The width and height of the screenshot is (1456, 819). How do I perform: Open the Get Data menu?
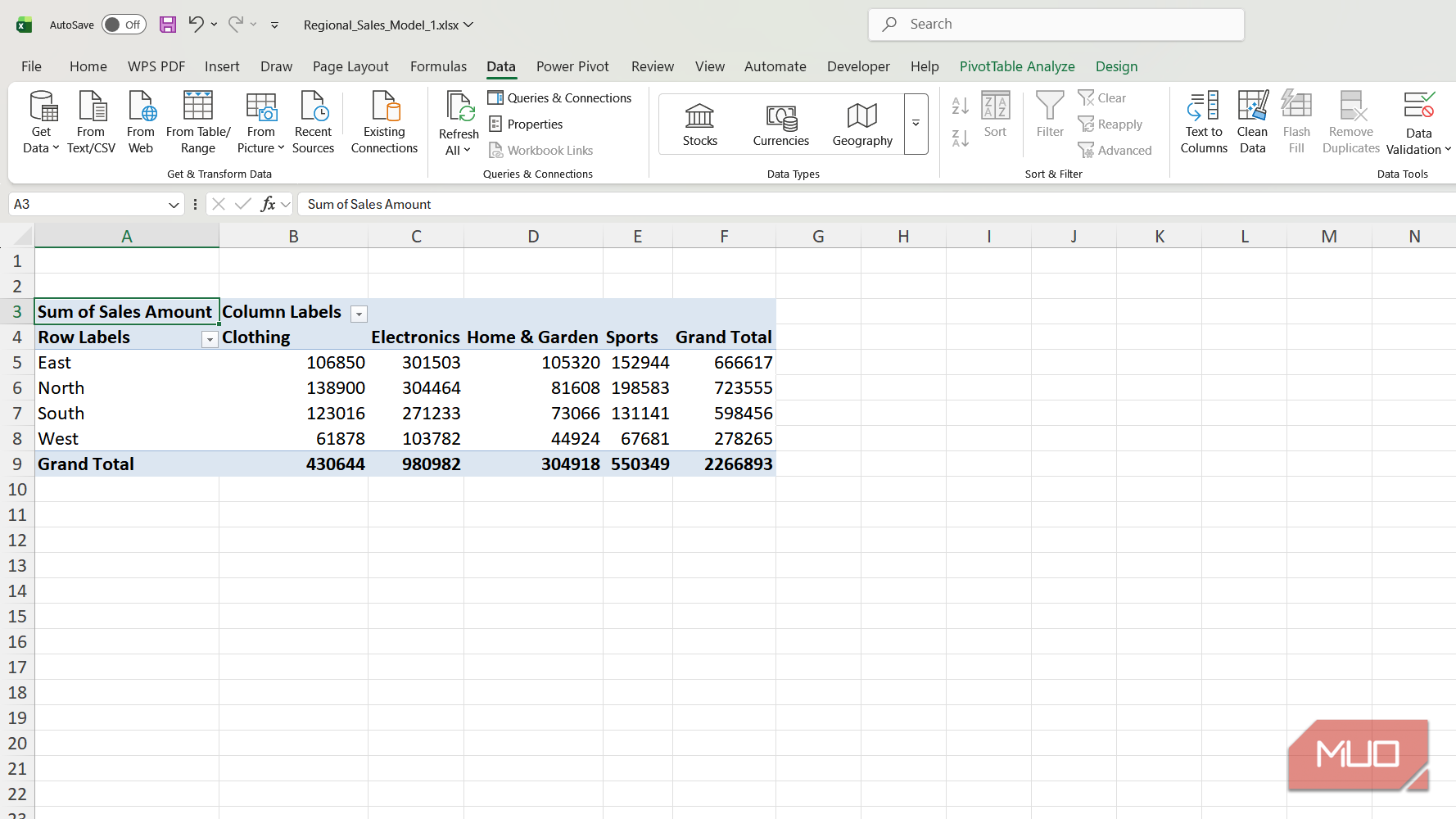coord(41,122)
